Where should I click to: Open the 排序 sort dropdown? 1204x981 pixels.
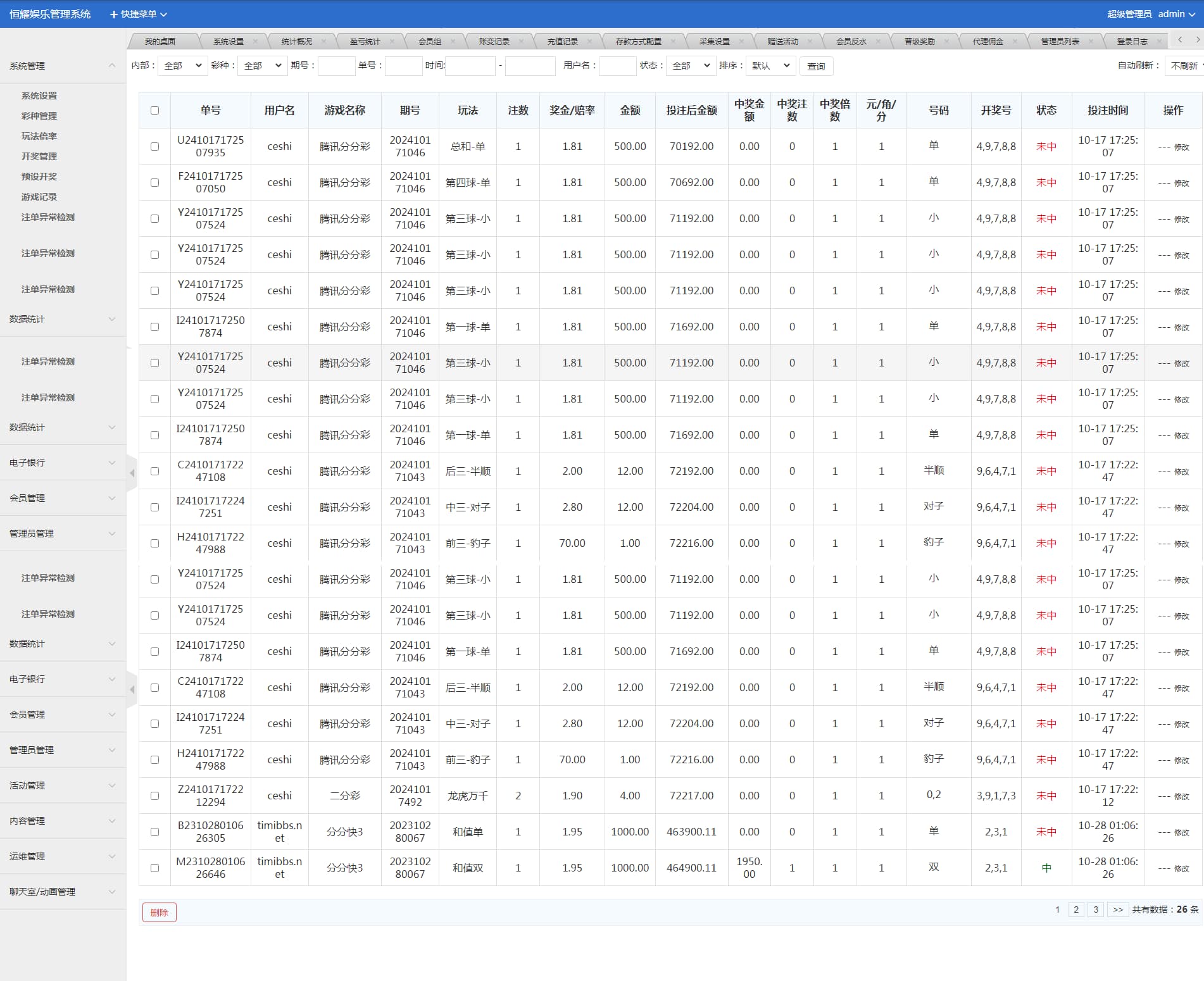point(770,66)
